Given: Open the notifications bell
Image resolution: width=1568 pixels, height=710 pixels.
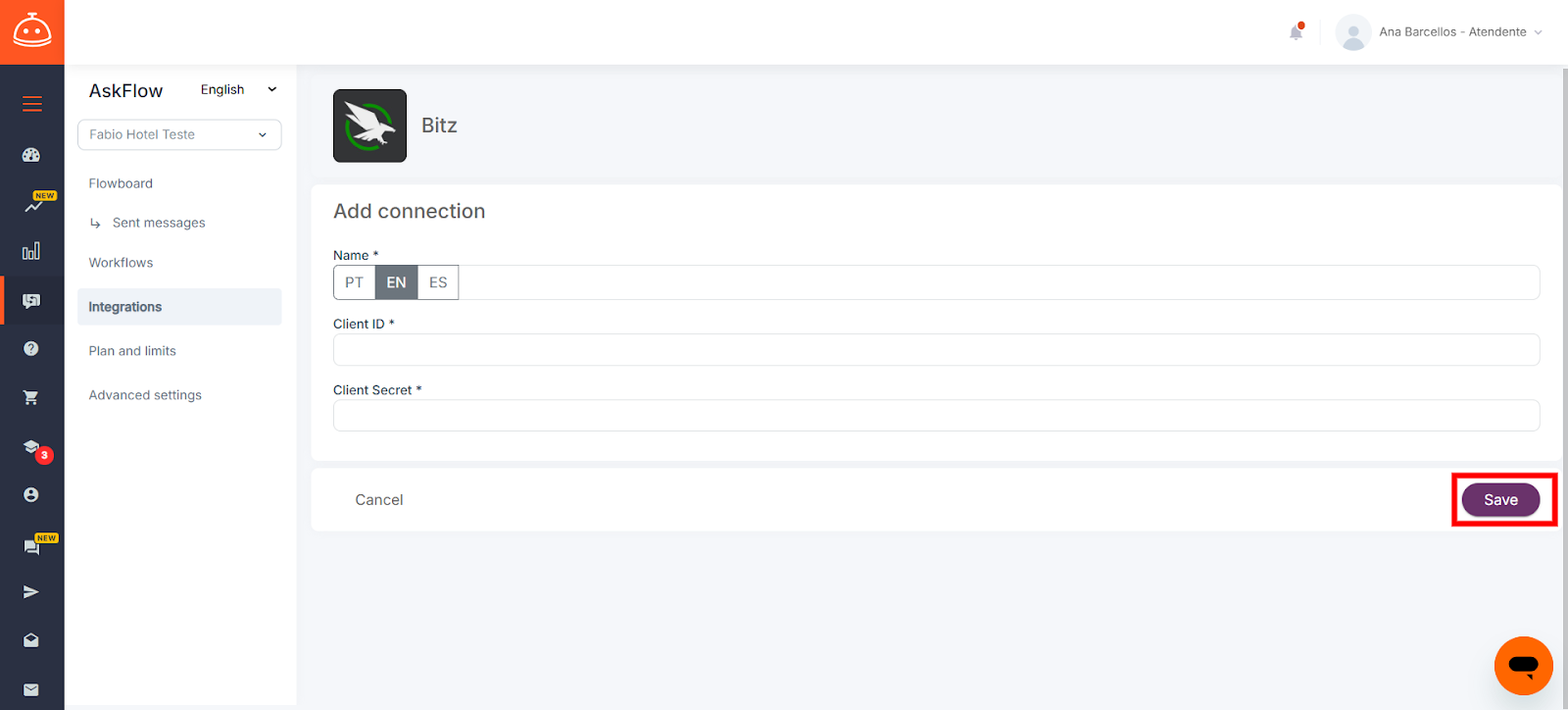Looking at the screenshot, I should (x=1296, y=32).
